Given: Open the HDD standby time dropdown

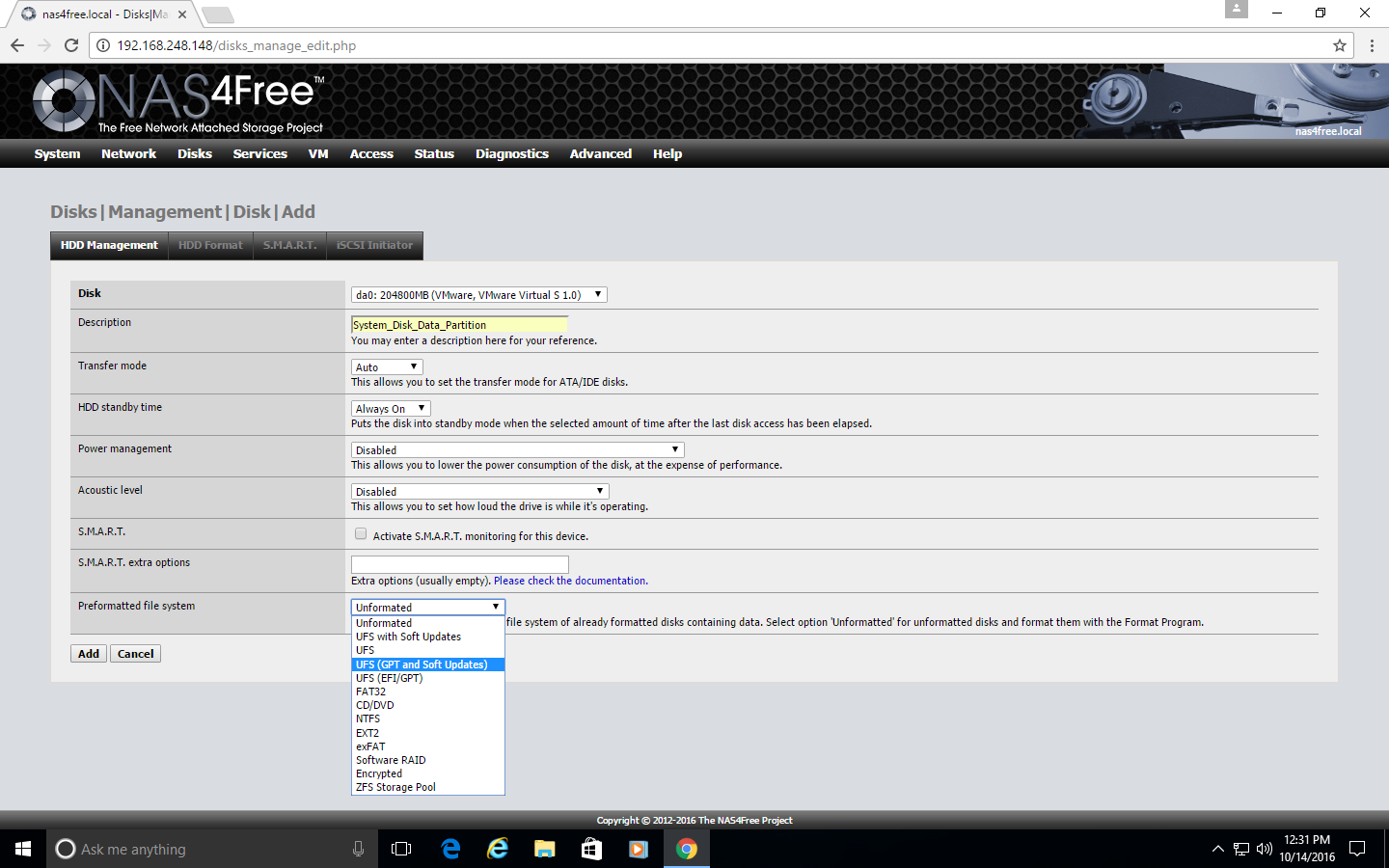Looking at the screenshot, I should tap(391, 409).
